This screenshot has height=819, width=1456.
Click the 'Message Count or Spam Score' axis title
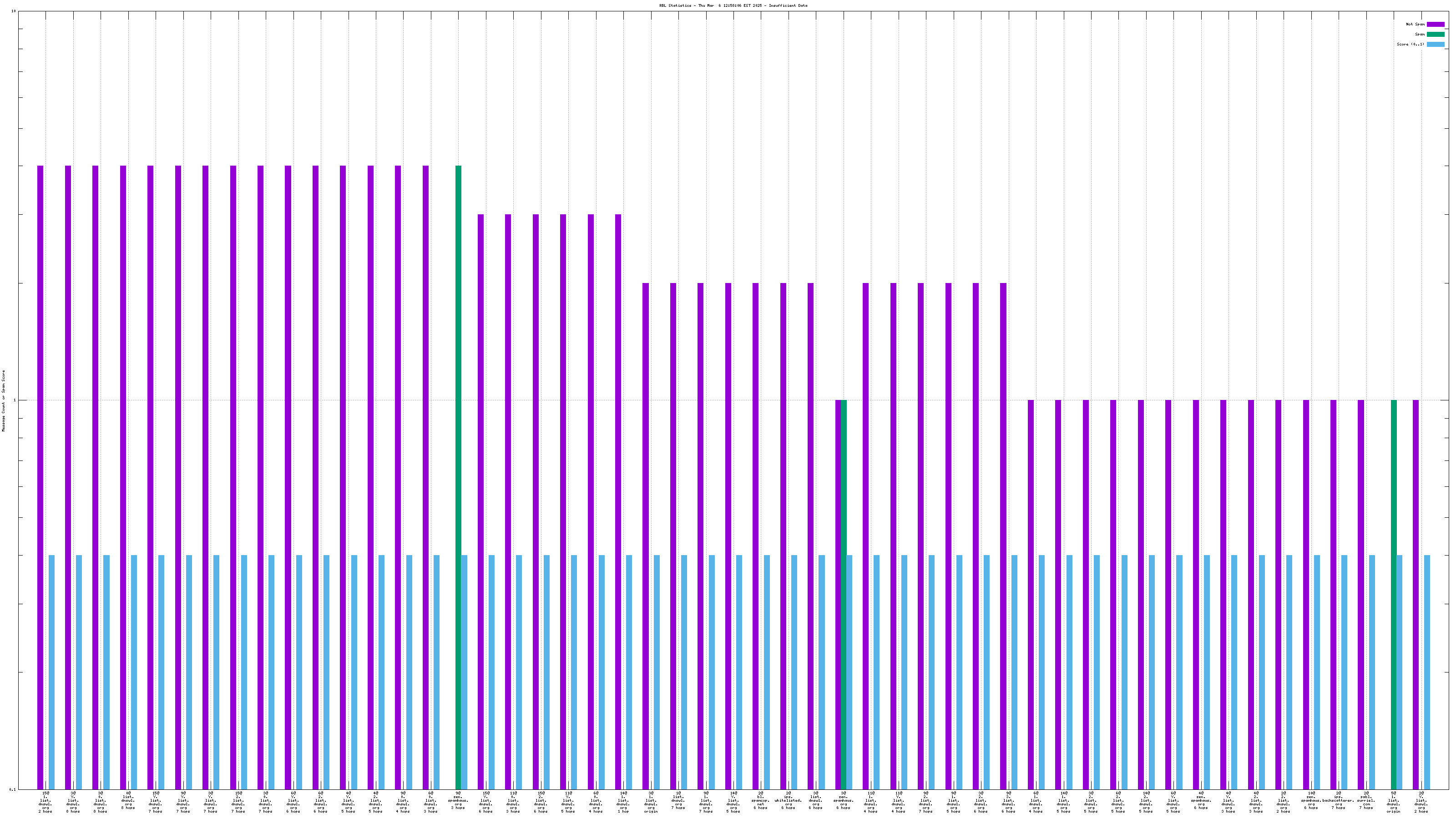point(3,401)
